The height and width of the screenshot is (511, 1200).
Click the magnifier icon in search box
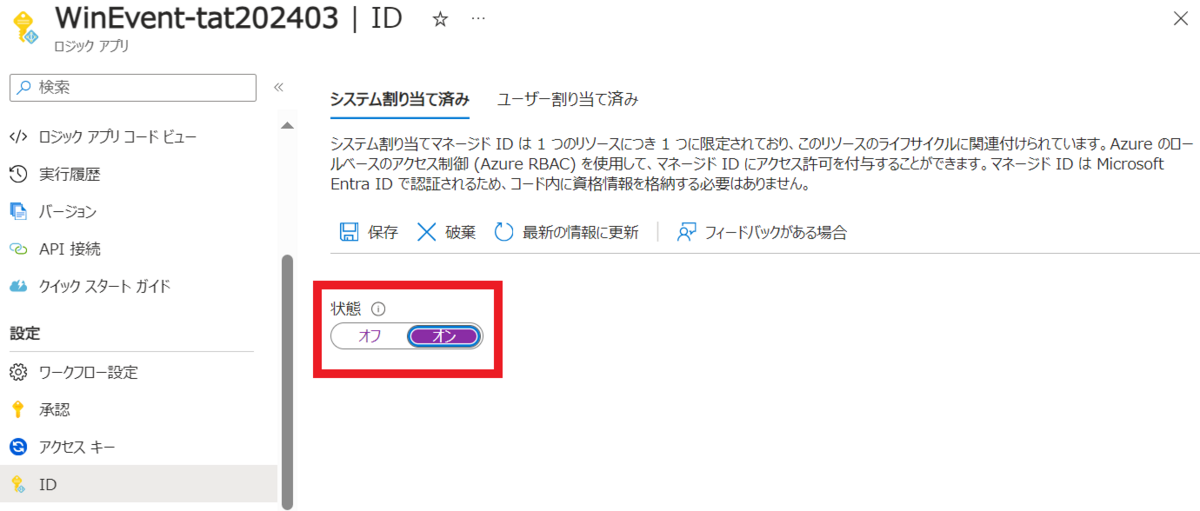tap(24, 87)
